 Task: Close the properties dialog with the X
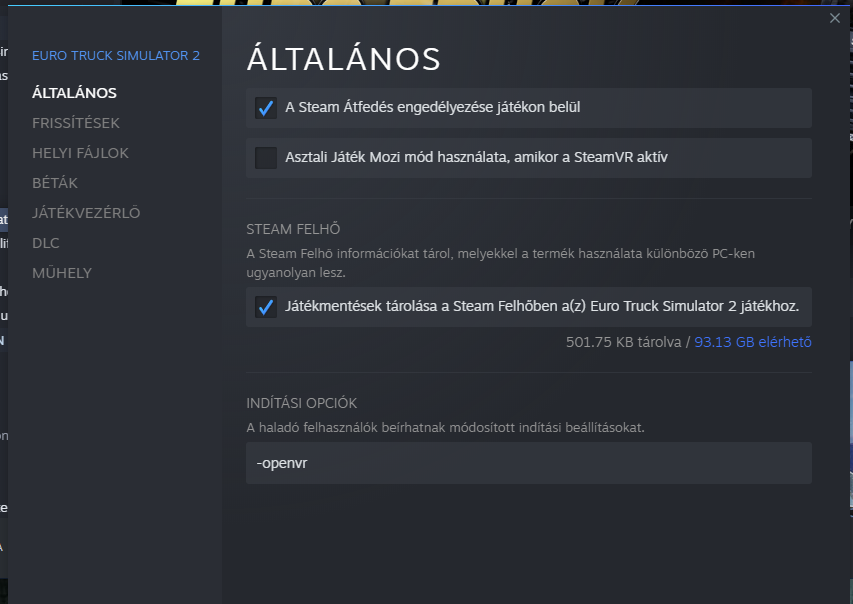[x=835, y=18]
